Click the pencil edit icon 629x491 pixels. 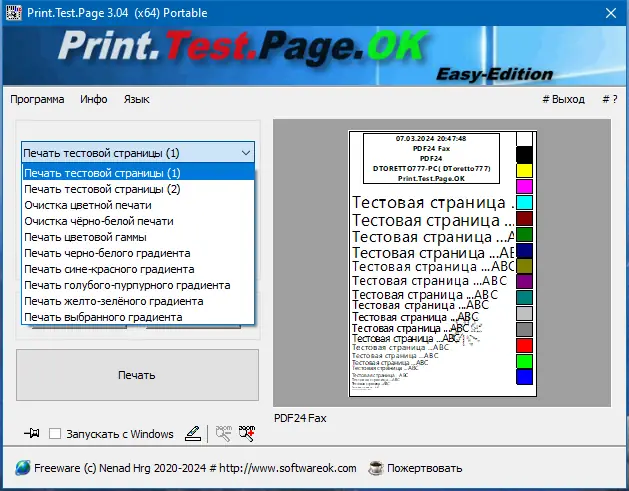pos(193,433)
